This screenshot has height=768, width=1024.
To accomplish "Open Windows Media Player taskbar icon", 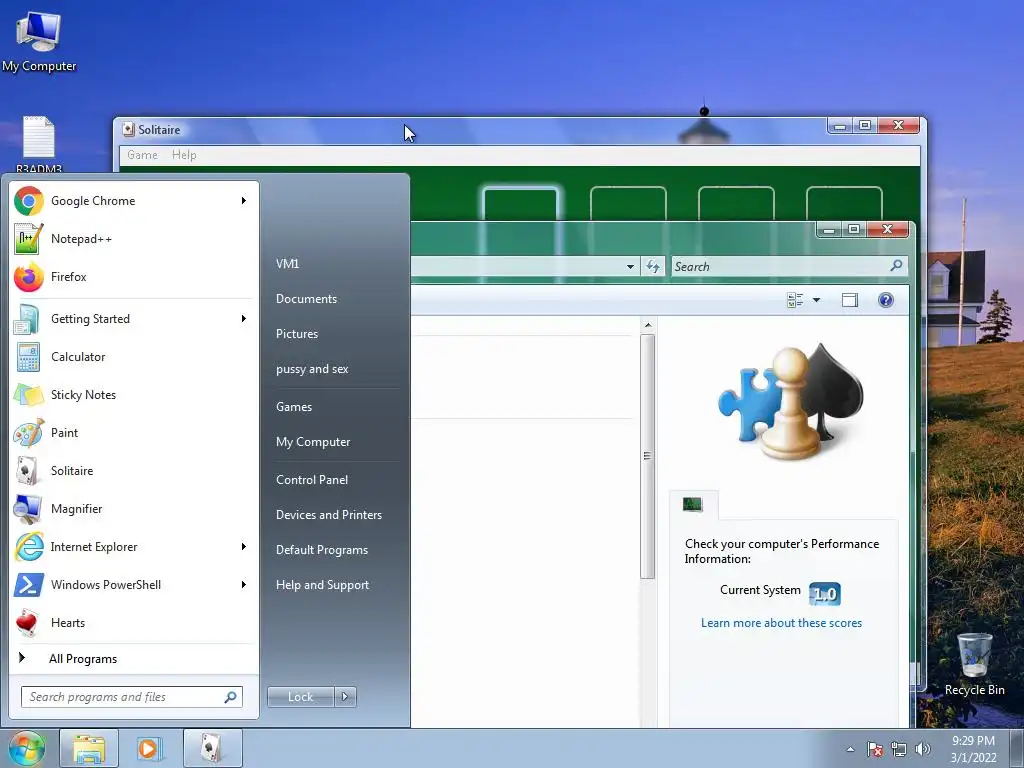I will tap(150, 748).
